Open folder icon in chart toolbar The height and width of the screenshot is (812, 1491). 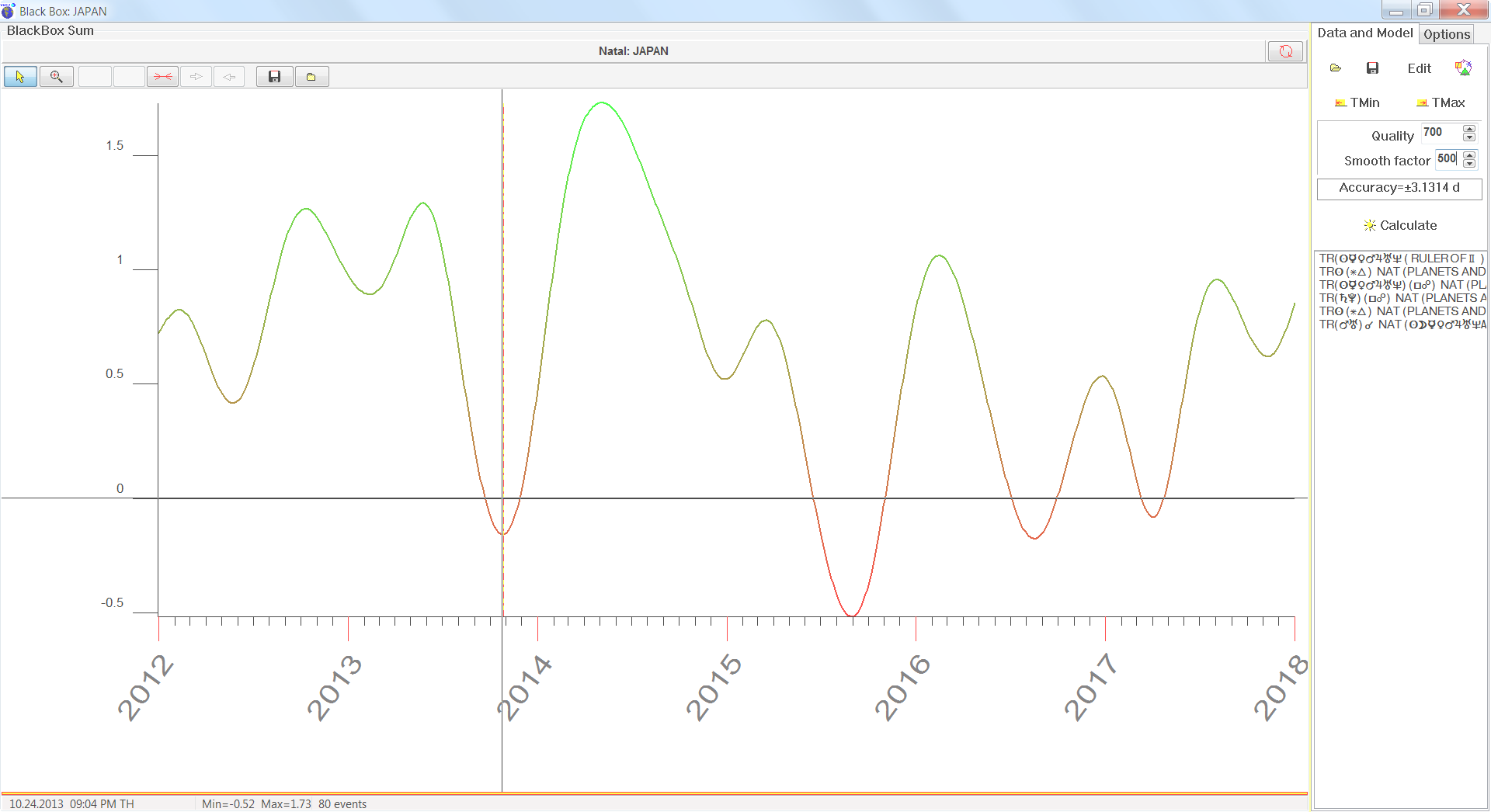[x=311, y=77]
